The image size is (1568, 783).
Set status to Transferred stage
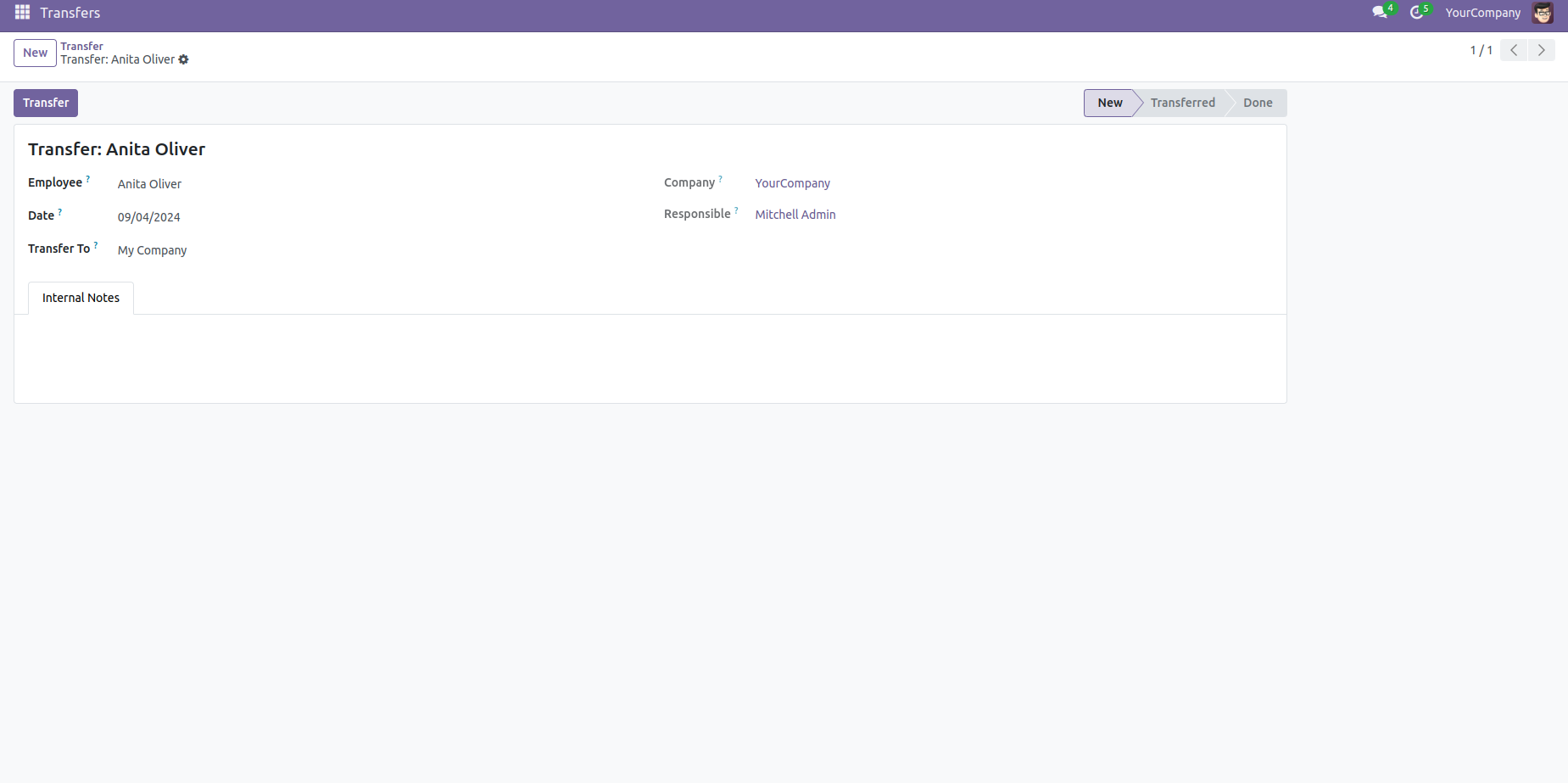click(x=1182, y=103)
